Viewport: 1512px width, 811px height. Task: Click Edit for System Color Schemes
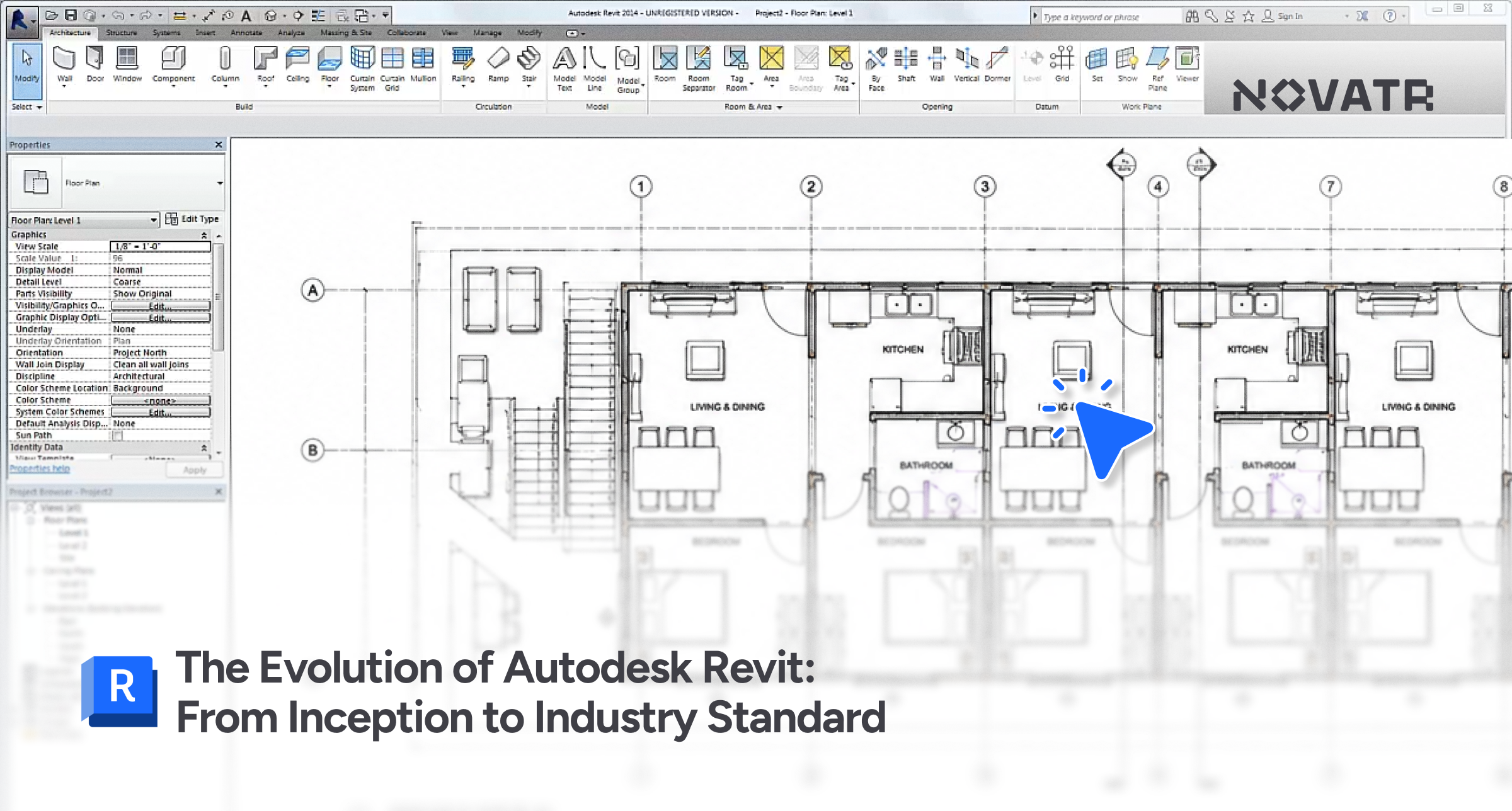pyautogui.click(x=161, y=412)
